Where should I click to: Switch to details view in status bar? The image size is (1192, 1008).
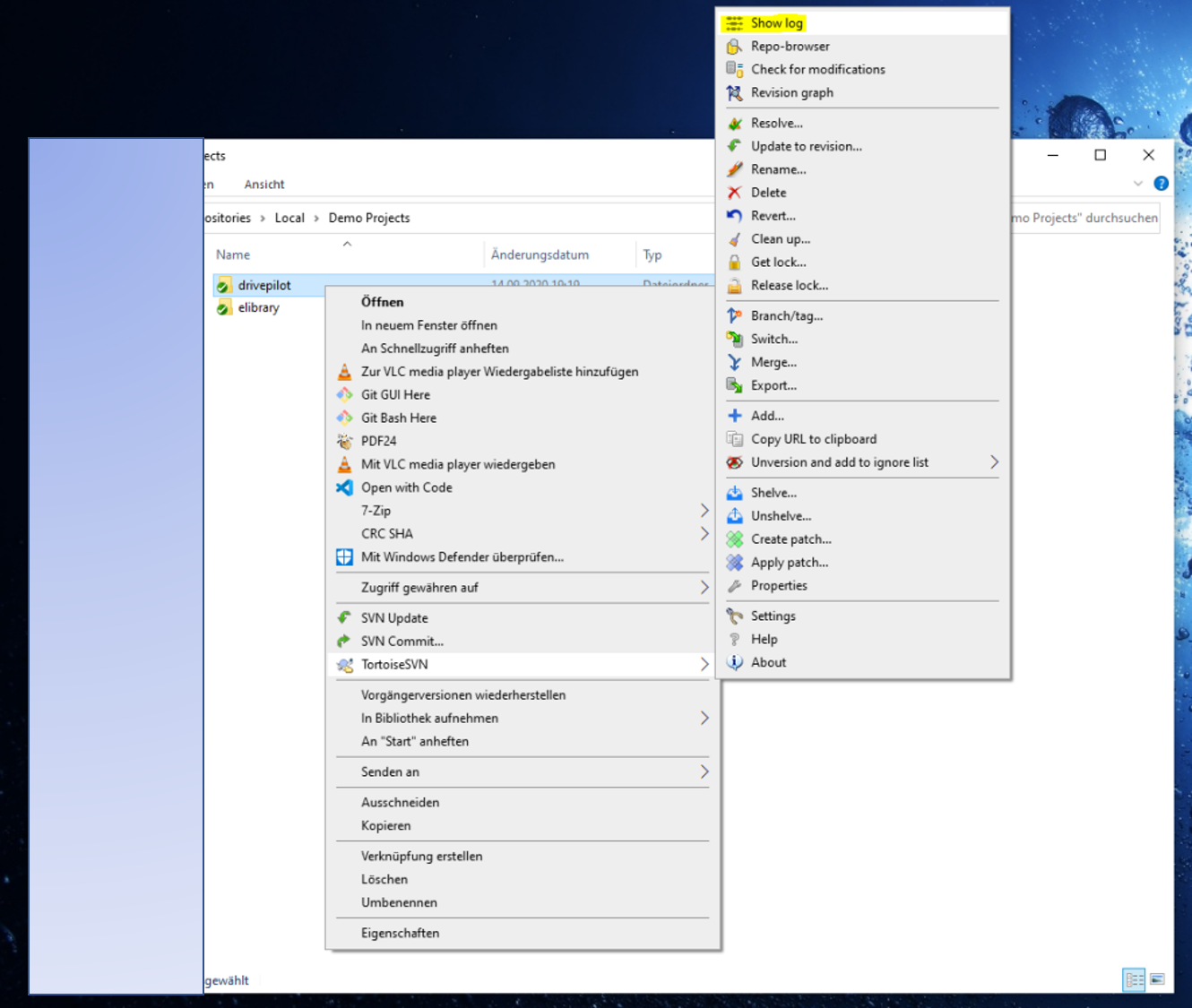(1134, 979)
